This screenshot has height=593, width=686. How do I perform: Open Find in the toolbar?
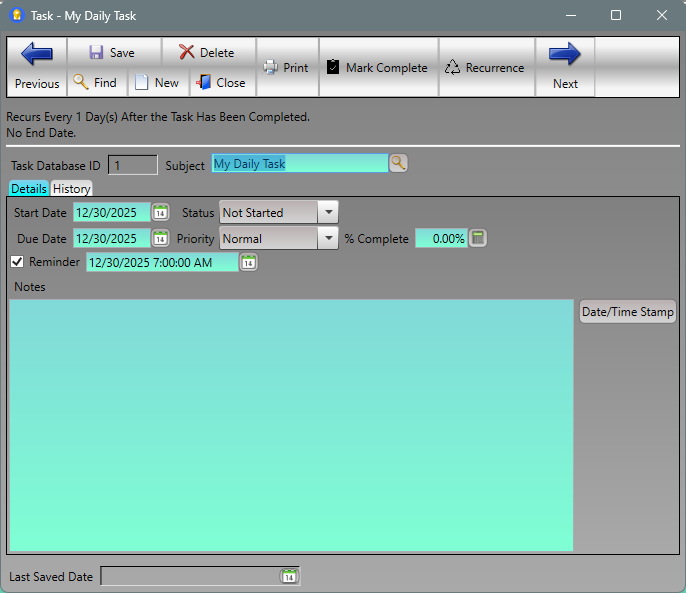pos(95,83)
